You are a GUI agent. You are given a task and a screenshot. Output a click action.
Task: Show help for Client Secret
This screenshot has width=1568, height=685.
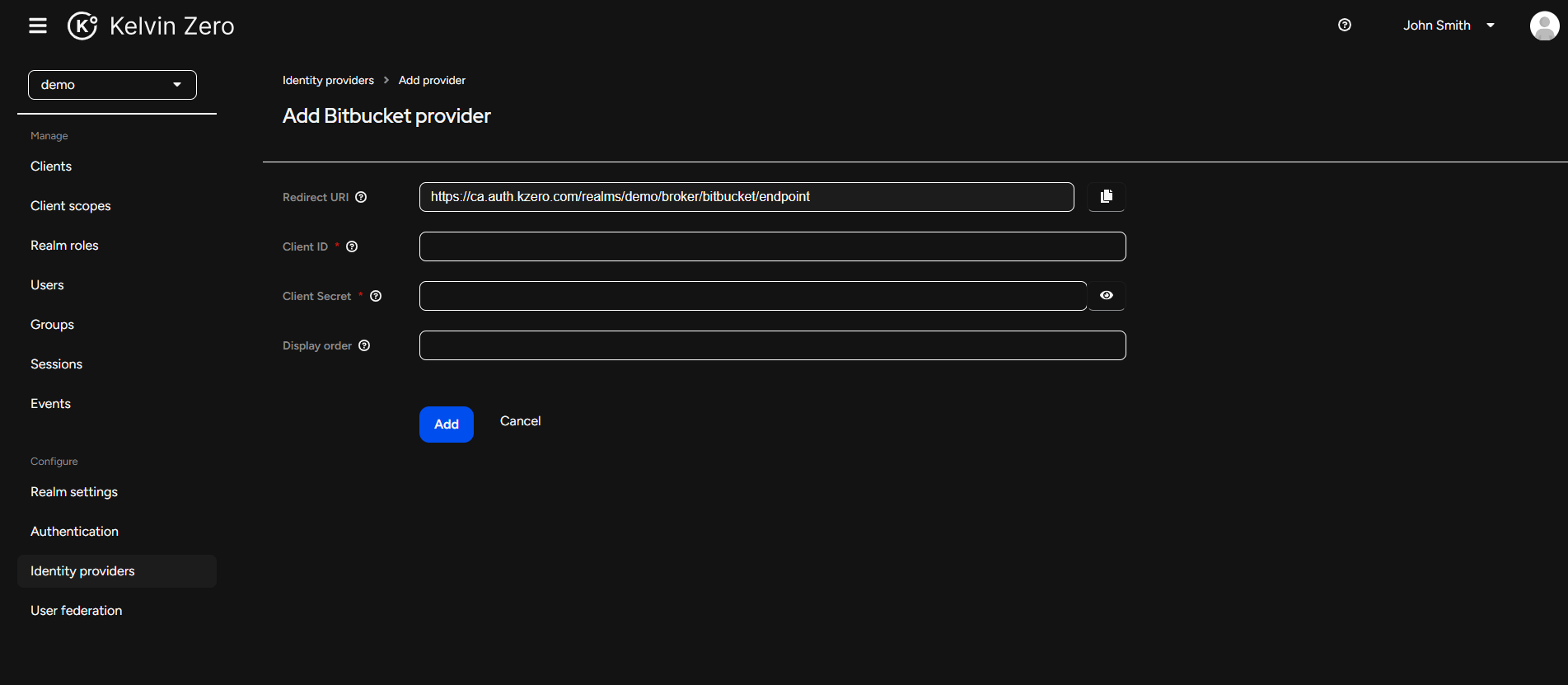click(x=376, y=296)
